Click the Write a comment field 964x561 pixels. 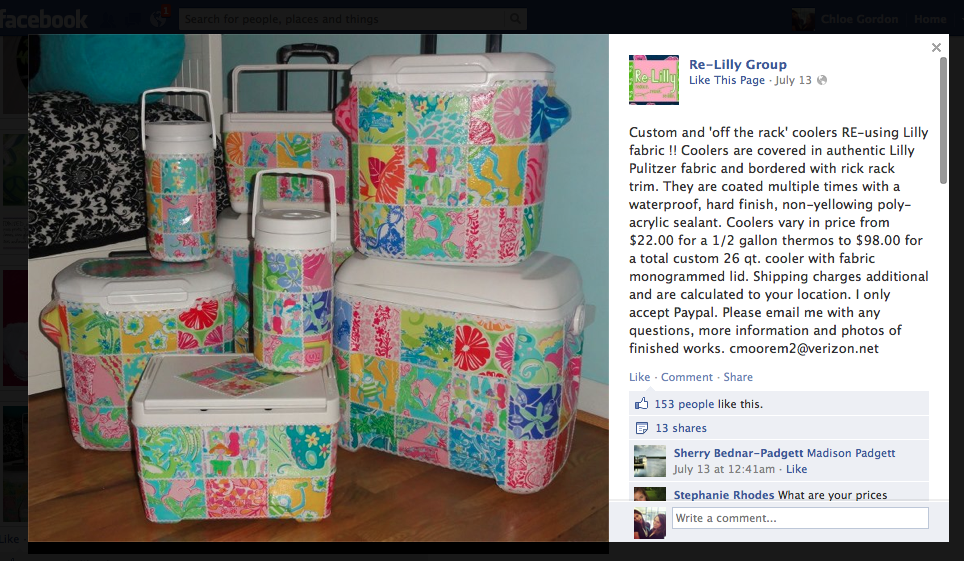800,518
